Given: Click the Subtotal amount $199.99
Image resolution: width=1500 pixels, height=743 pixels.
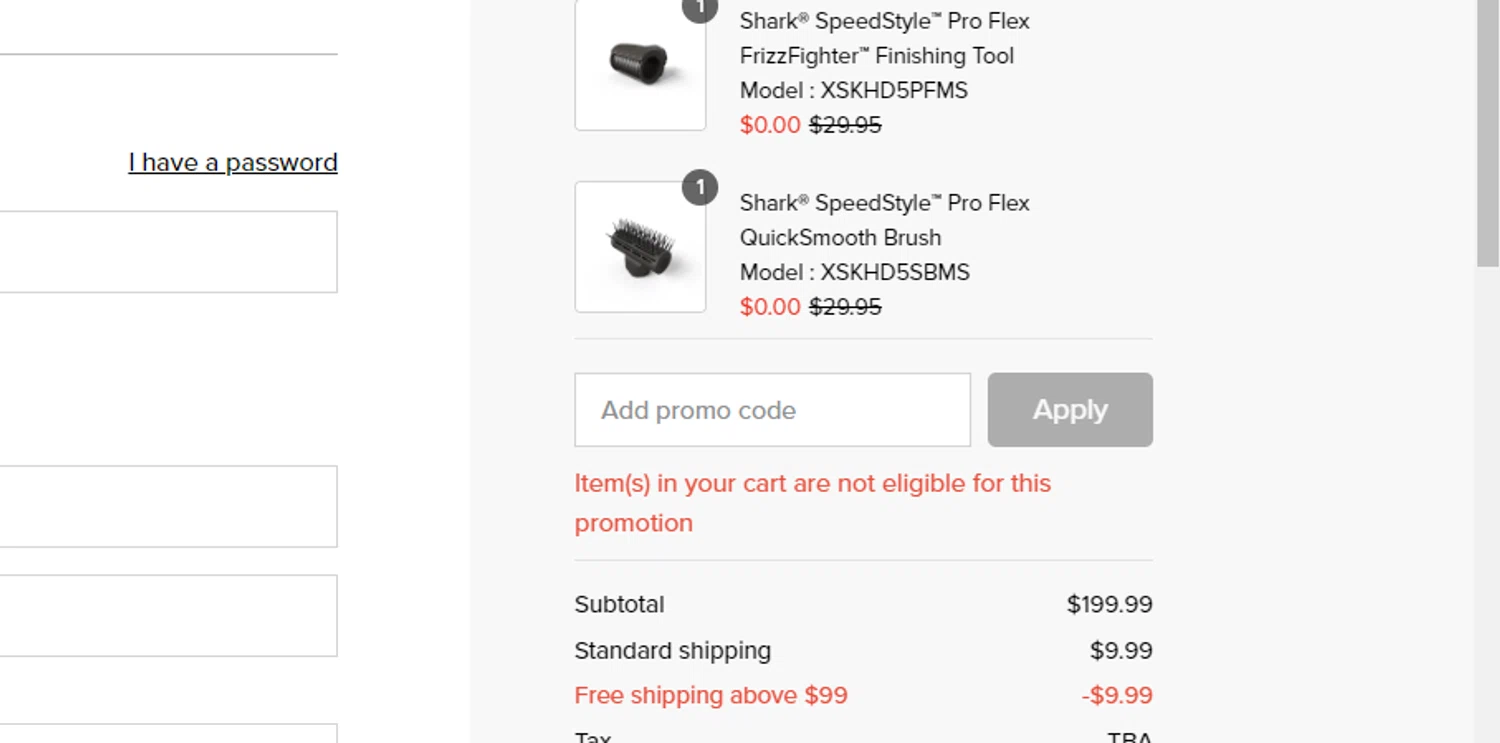Looking at the screenshot, I should click(1109, 604).
